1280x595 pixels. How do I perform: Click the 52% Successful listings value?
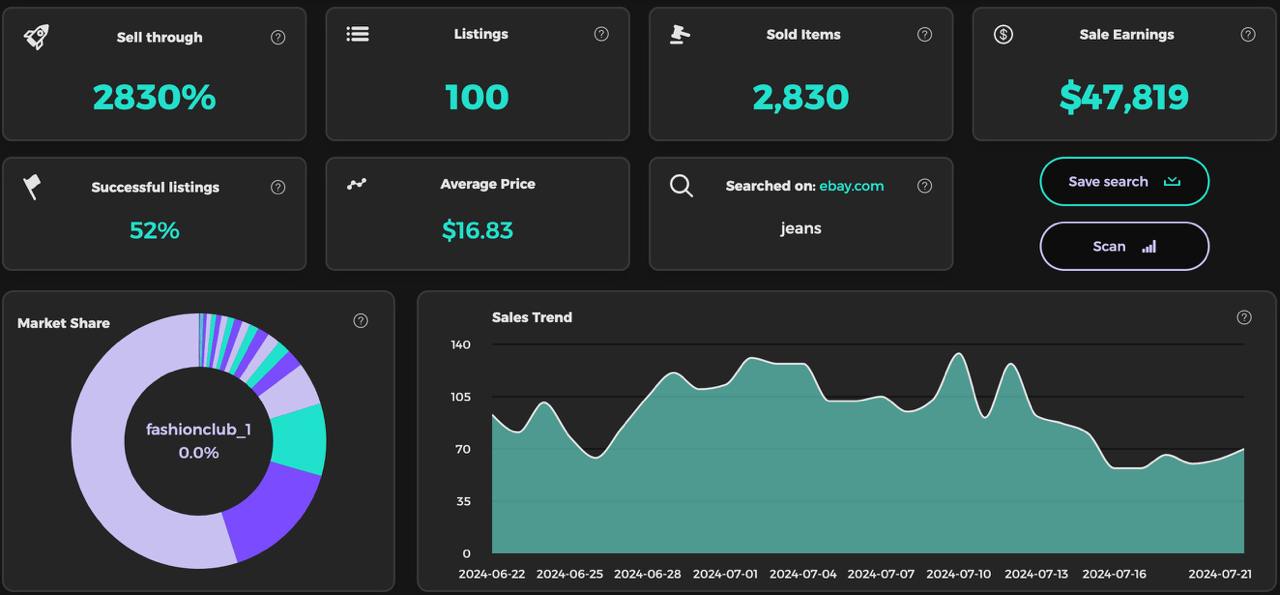click(154, 230)
